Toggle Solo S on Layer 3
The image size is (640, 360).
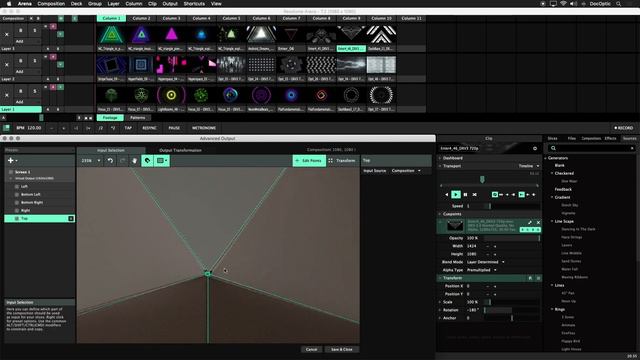[35, 31]
